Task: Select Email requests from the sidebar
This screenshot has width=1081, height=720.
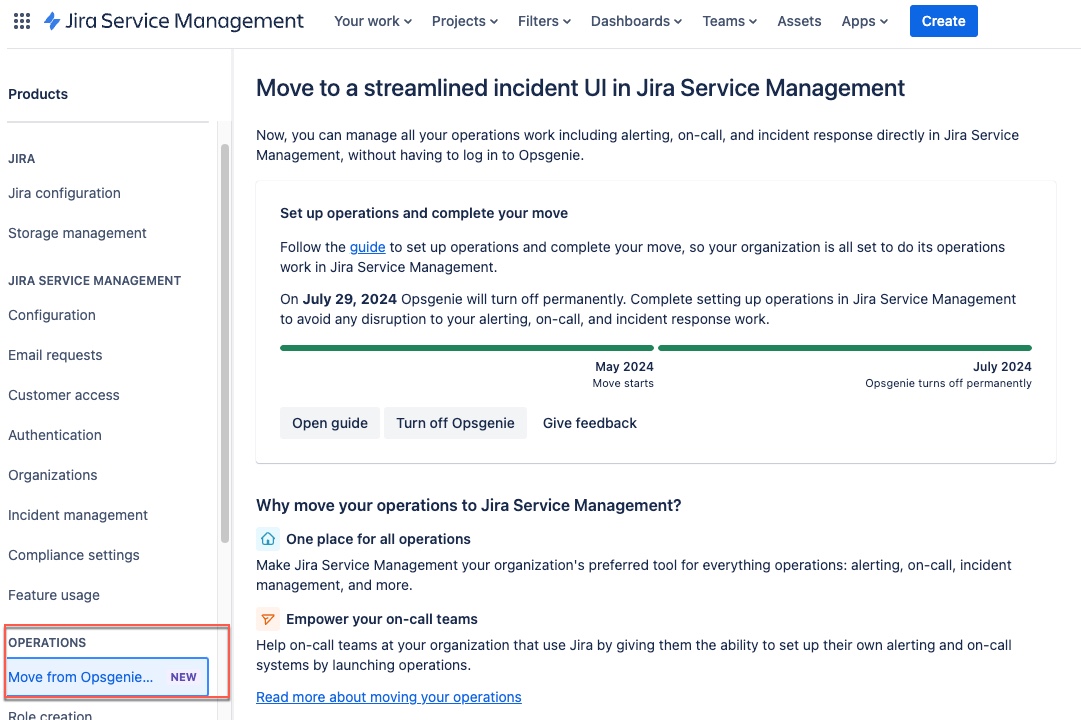Action: tap(55, 355)
